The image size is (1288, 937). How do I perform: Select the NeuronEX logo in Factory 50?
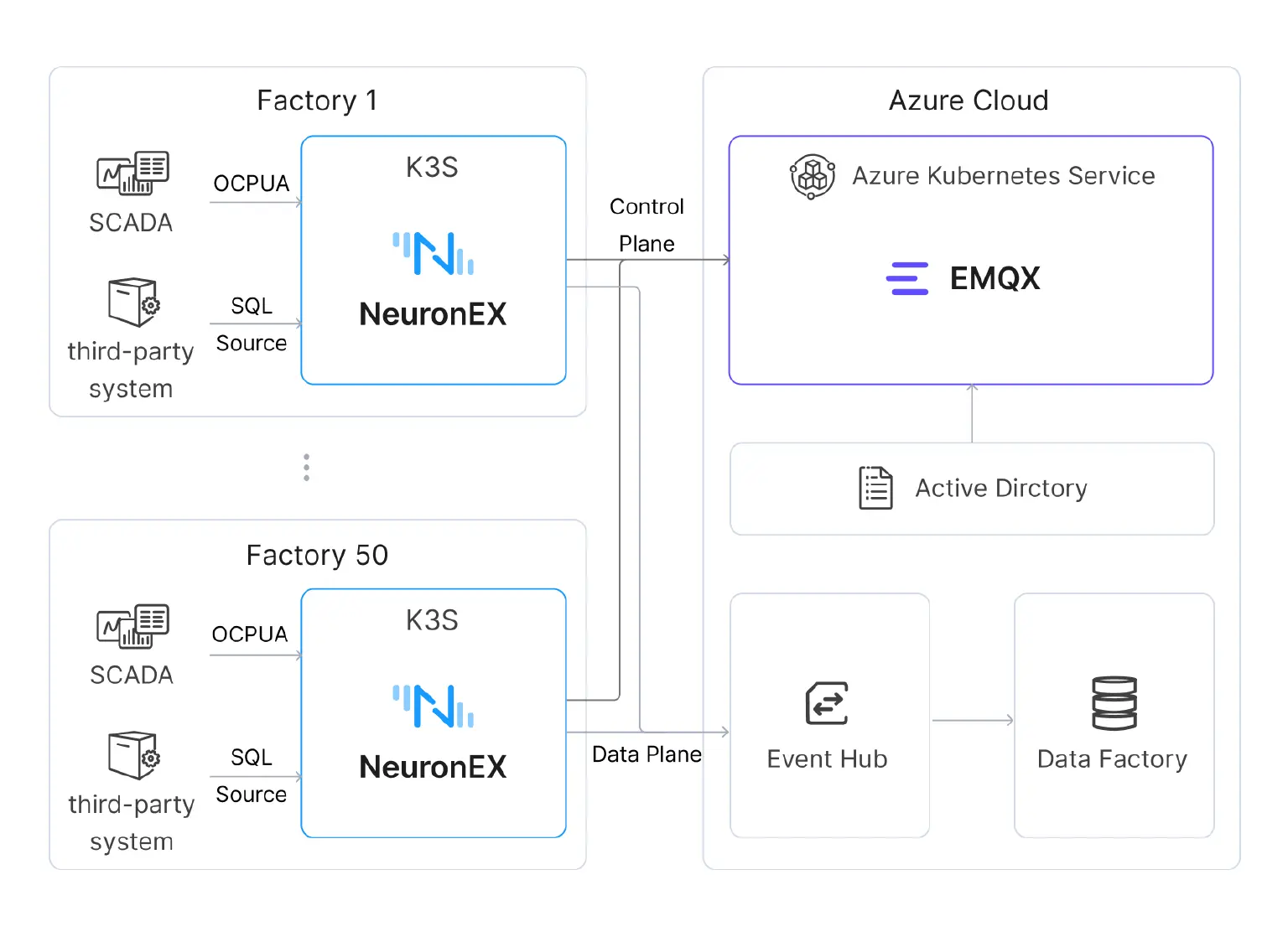pyautogui.click(x=433, y=706)
